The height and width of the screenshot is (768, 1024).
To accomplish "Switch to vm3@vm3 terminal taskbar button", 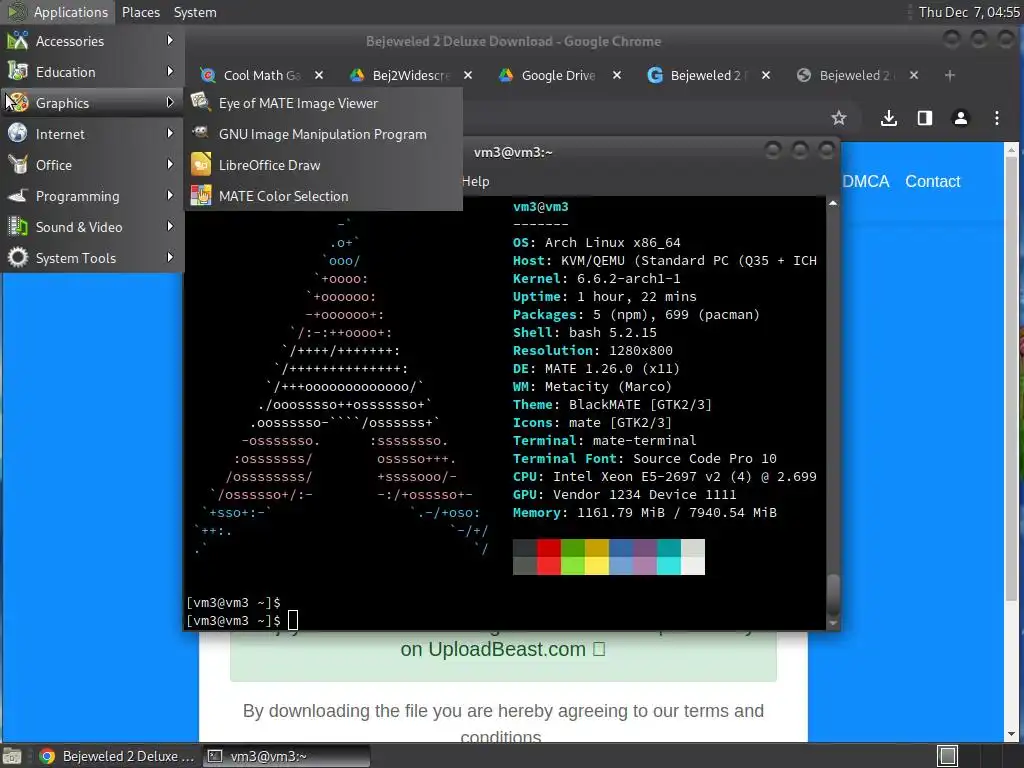I will [286, 756].
